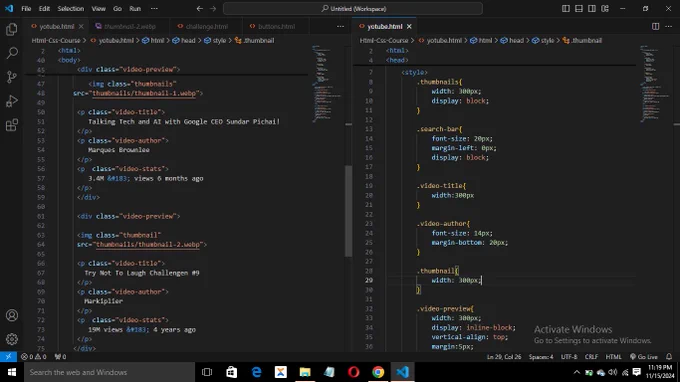Go back with the navigation arrow
Image resolution: width=680 pixels, height=382 pixels.
(199, 9)
